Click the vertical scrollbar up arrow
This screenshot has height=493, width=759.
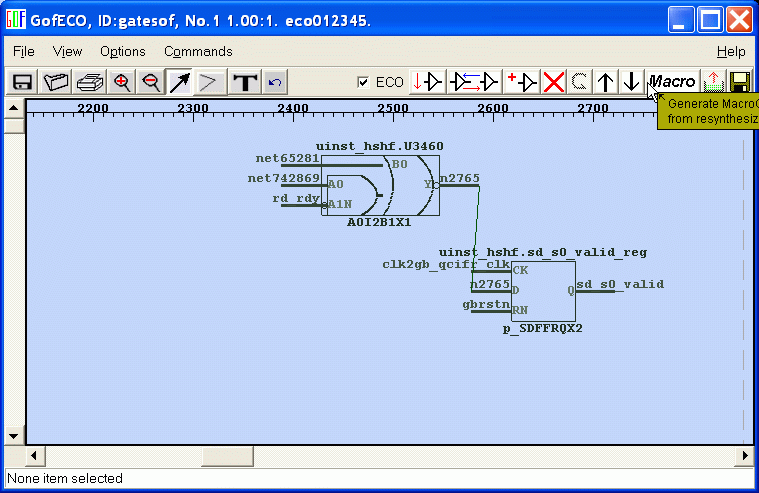14,108
